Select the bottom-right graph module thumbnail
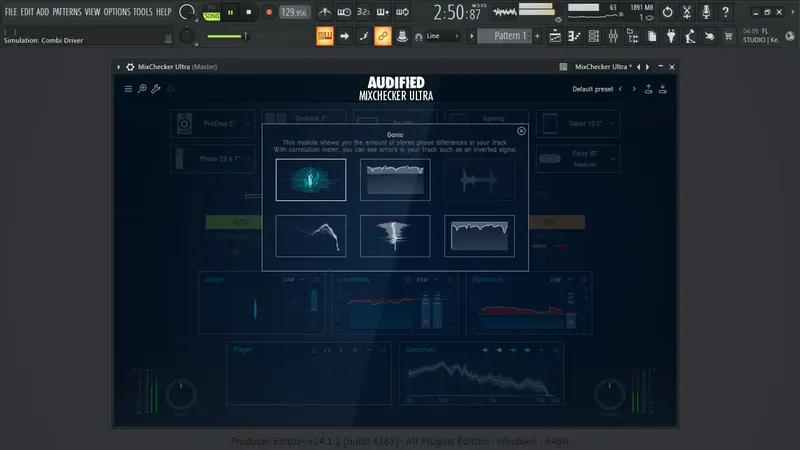800x450 pixels. [x=479, y=236]
